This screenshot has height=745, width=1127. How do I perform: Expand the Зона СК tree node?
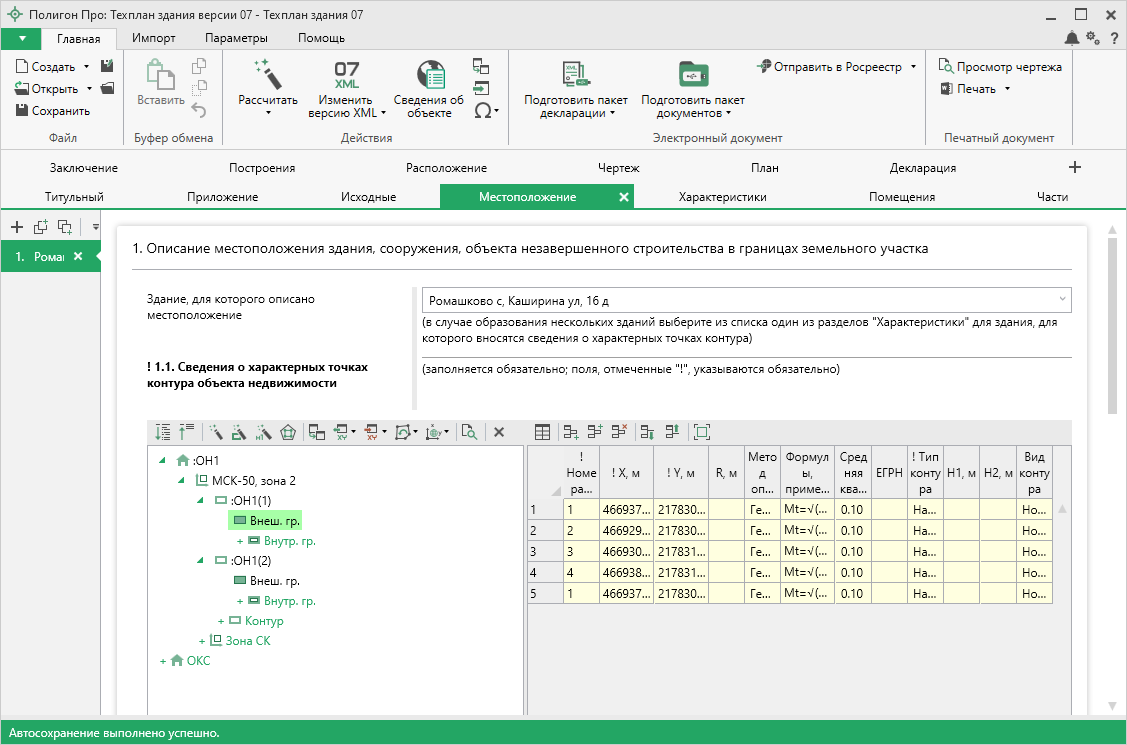click(x=201, y=641)
